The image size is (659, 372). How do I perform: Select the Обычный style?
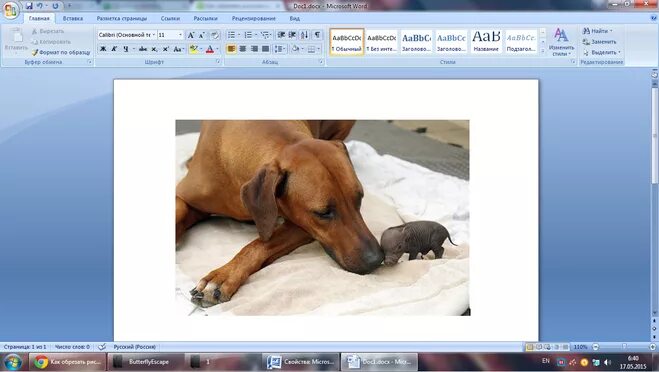pyautogui.click(x=347, y=42)
